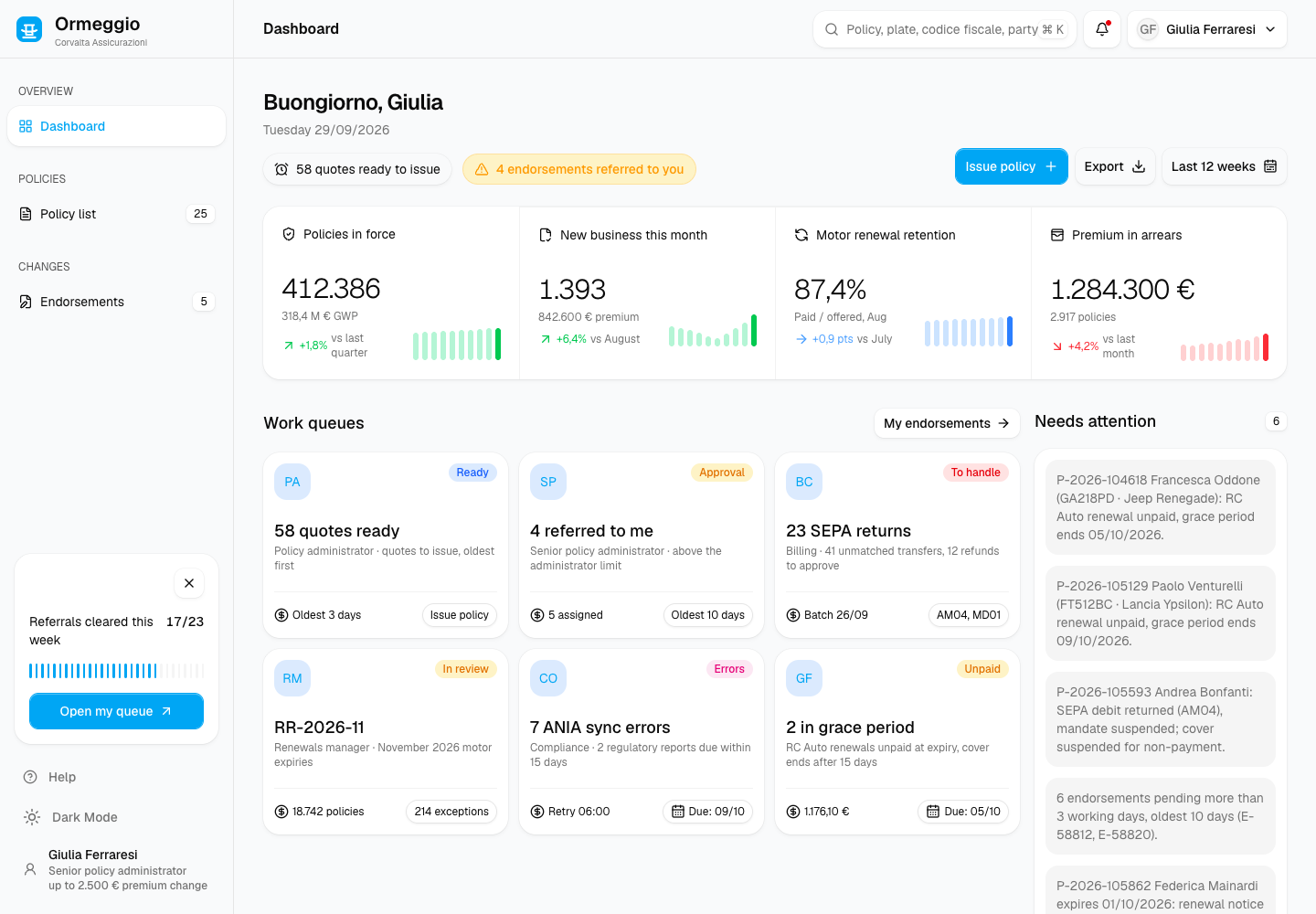Dismiss the referrals cleared card
Viewport: 1316px width, 914px height.
click(189, 583)
